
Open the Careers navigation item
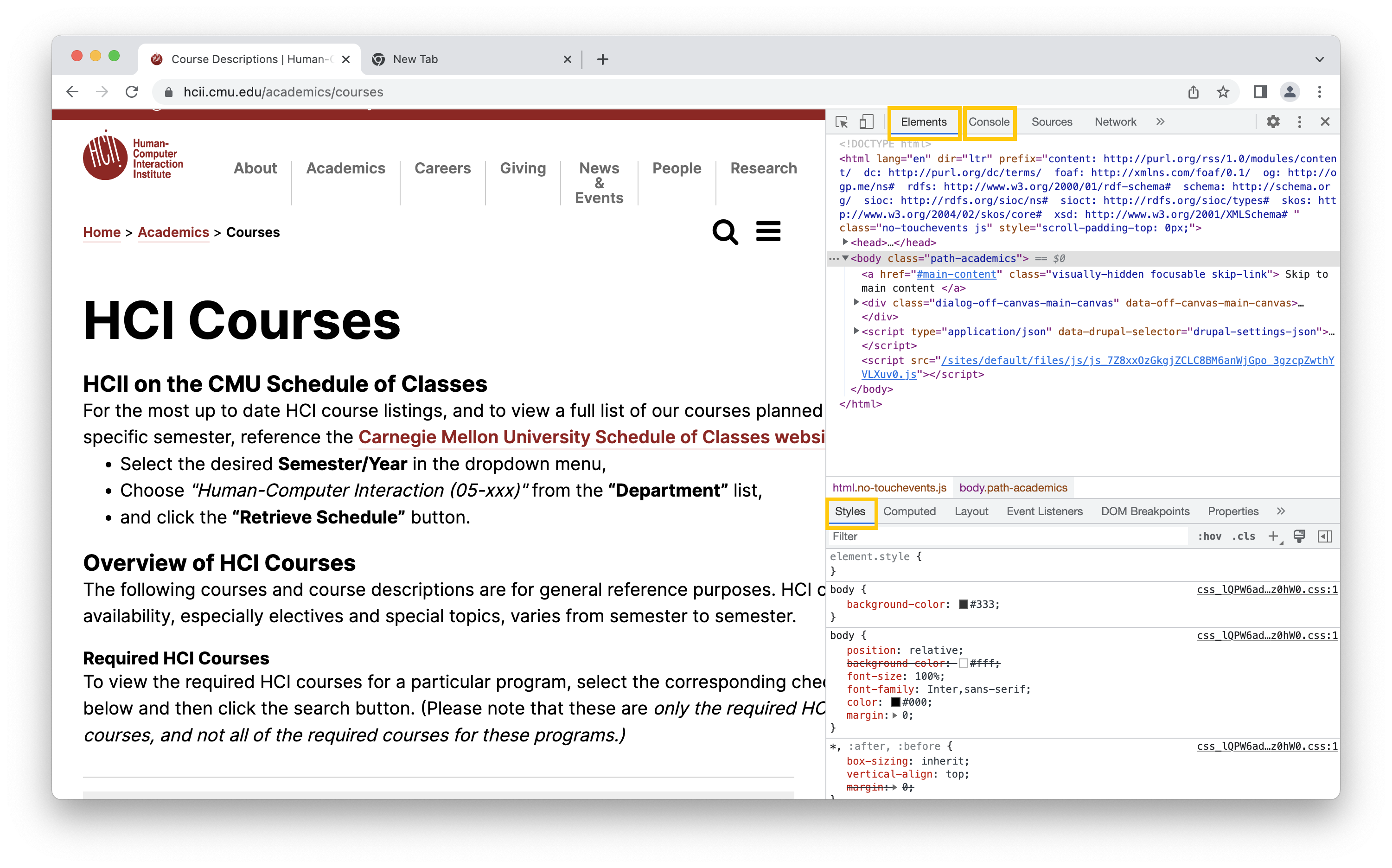pyautogui.click(x=442, y=168)
